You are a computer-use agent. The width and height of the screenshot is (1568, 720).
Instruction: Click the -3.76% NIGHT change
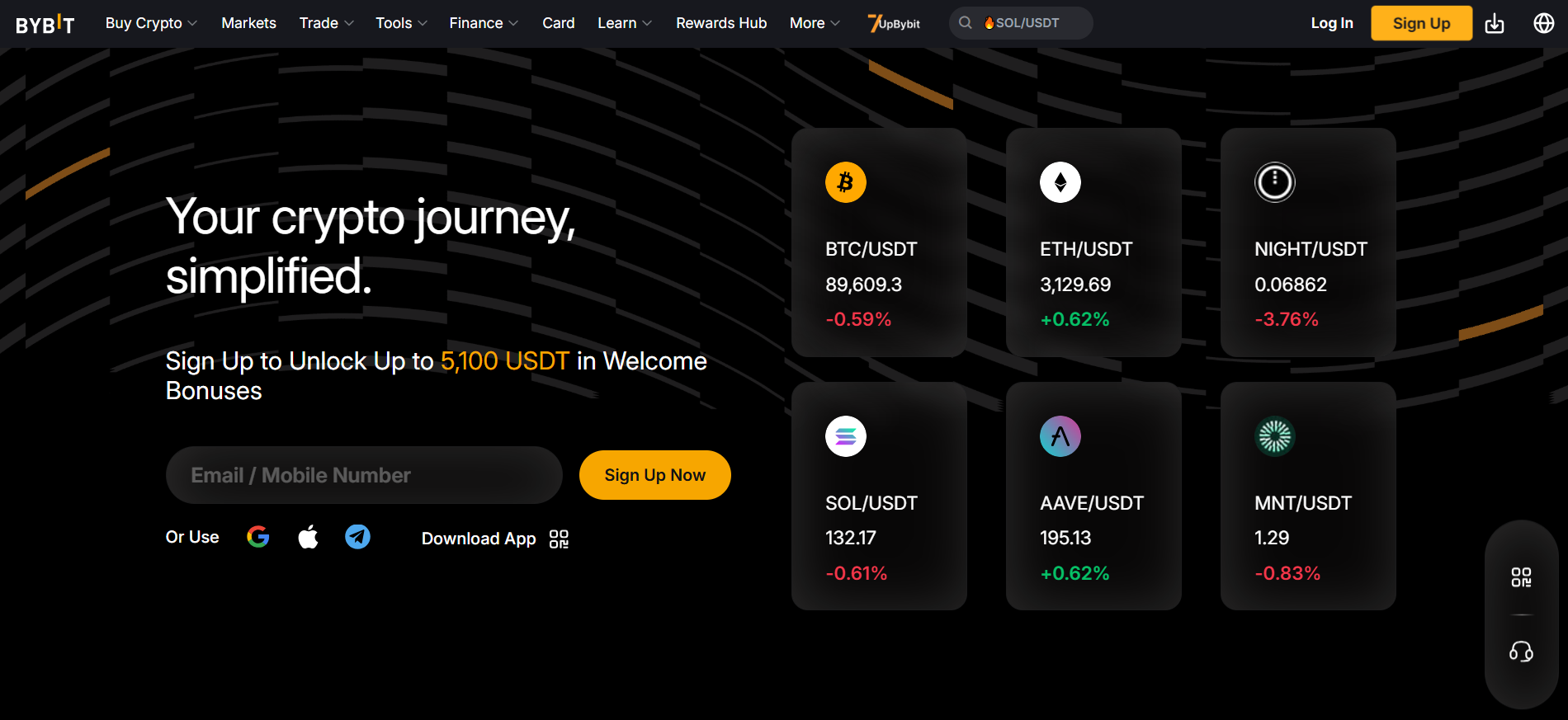[x=1287, y=319]
